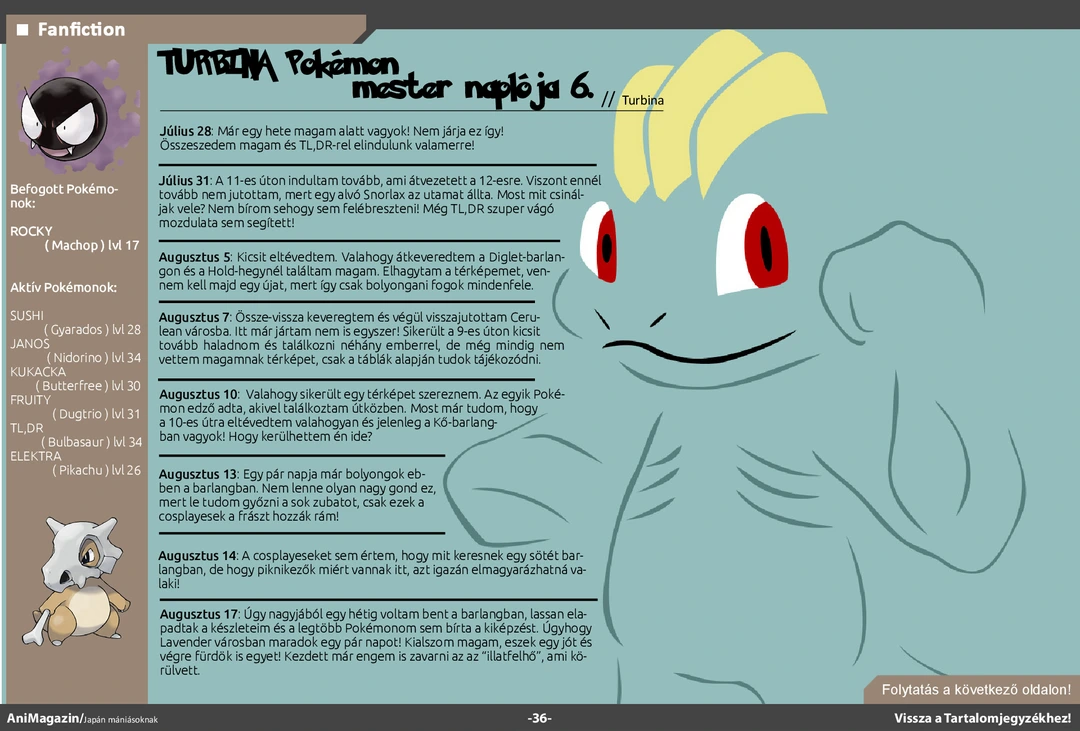Select the ELEKTRA Pikachu entry
1080x731 pixels.
tap(75, 463)
